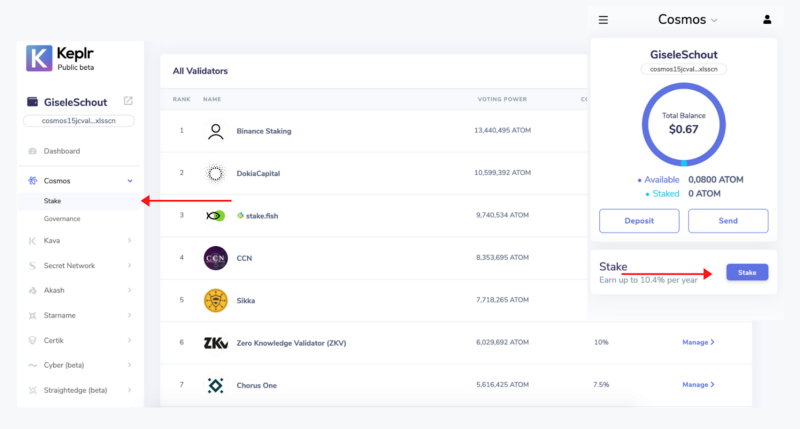This screenshot has width=800, height=429.
Task: Expand the Cyber (beta) chevron
Action: tap(130, 365)
